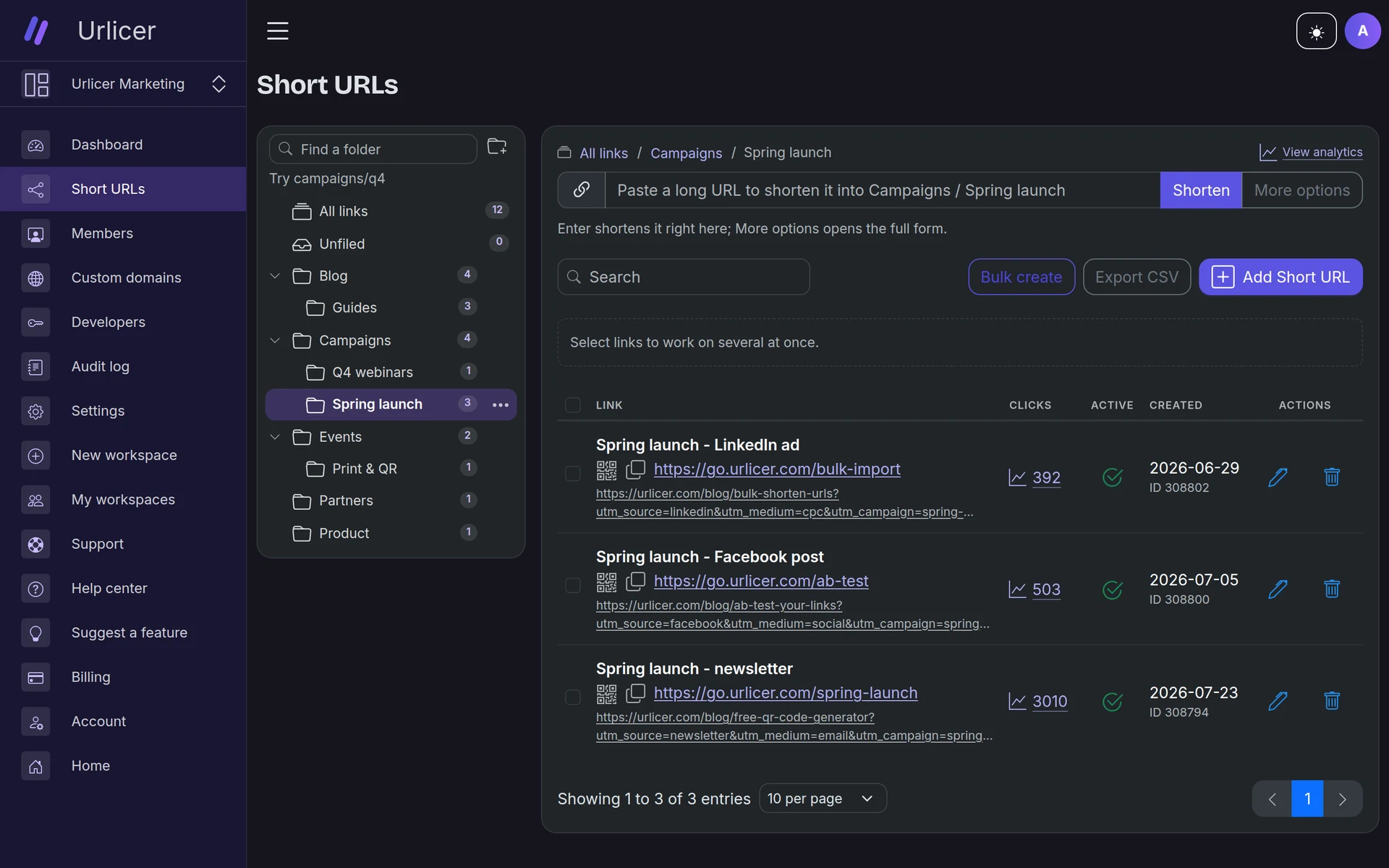Click the Add Short URL button

point(1280,277)
